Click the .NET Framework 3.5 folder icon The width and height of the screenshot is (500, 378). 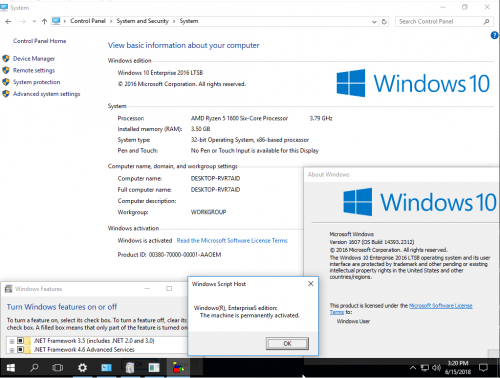click(x=28, y=341)
